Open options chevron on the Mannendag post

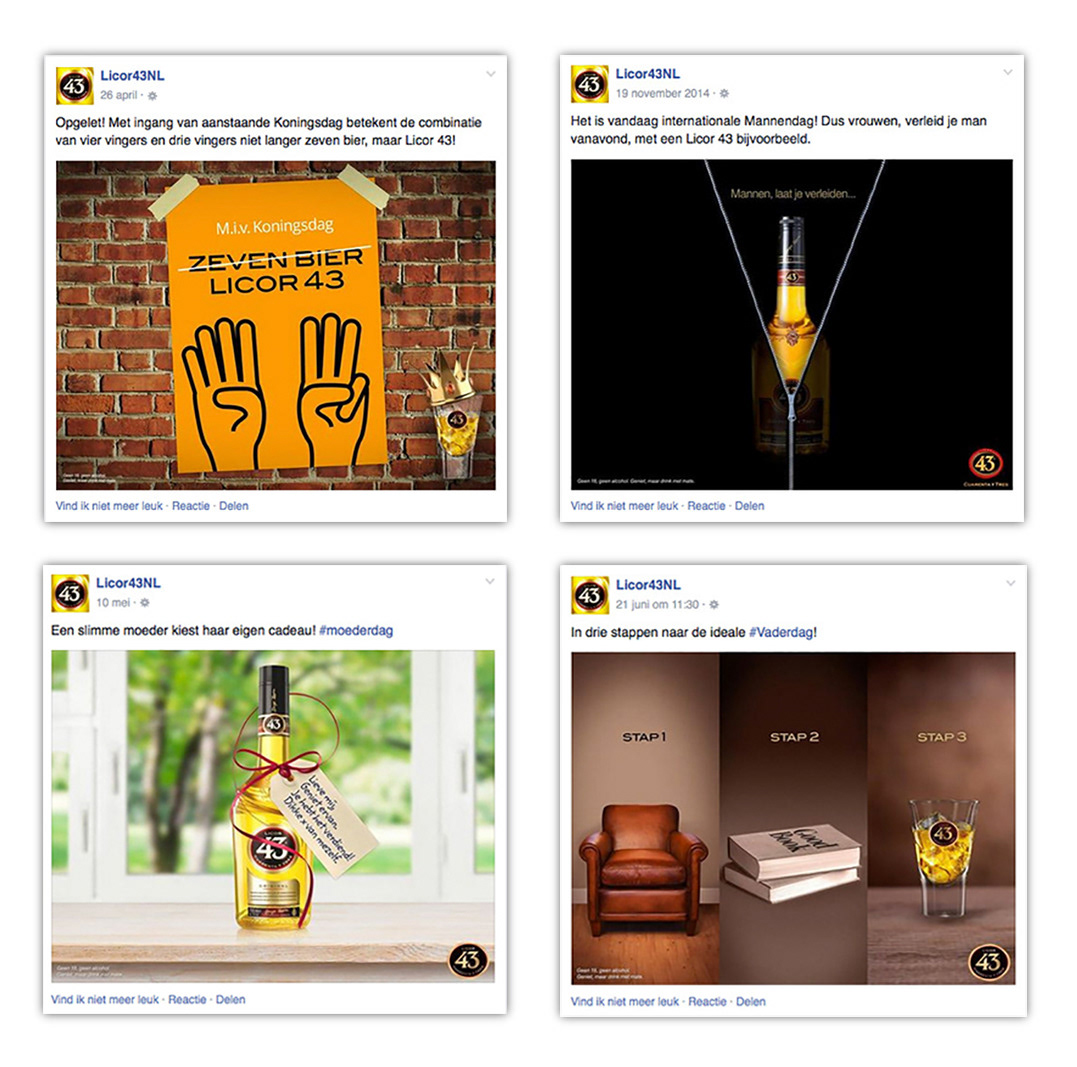[1008, 71]
